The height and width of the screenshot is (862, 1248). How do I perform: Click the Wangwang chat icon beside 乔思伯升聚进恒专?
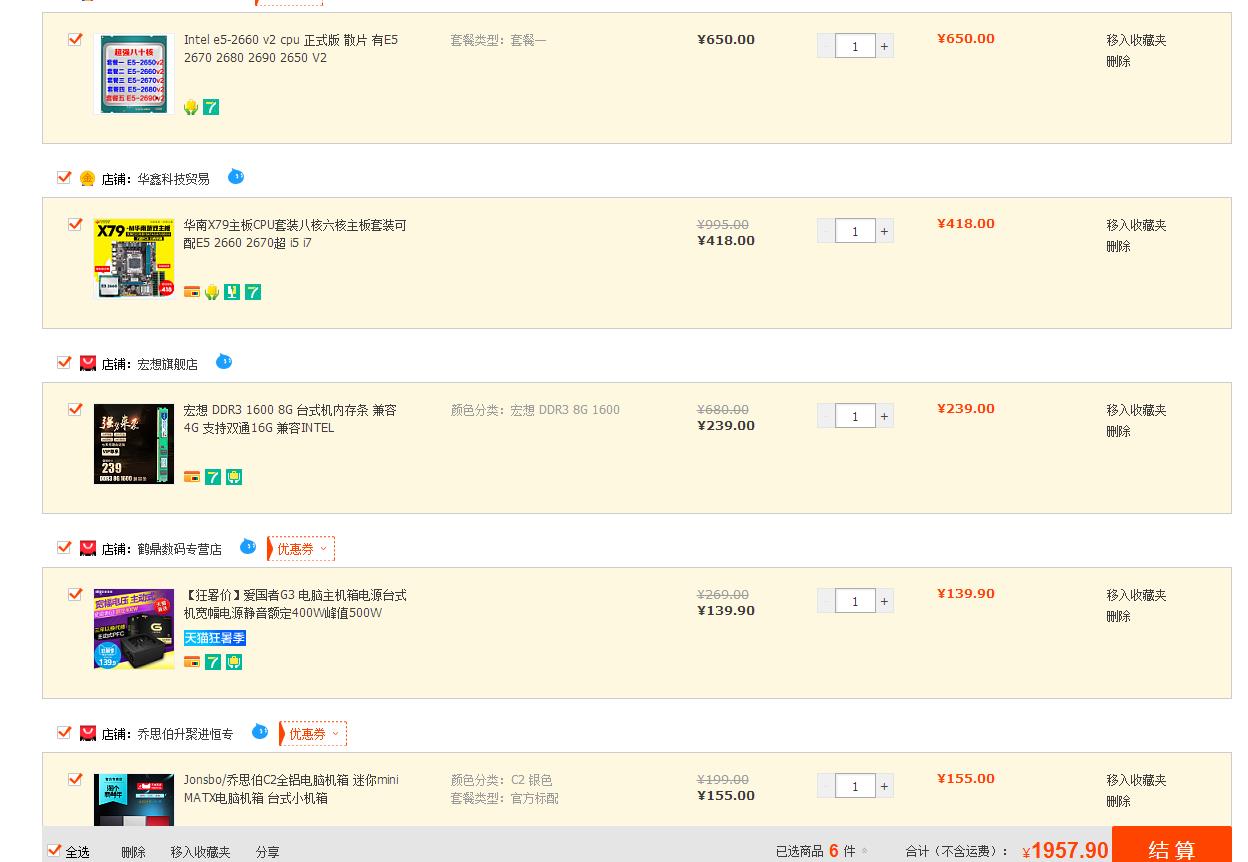pos(260,732)
